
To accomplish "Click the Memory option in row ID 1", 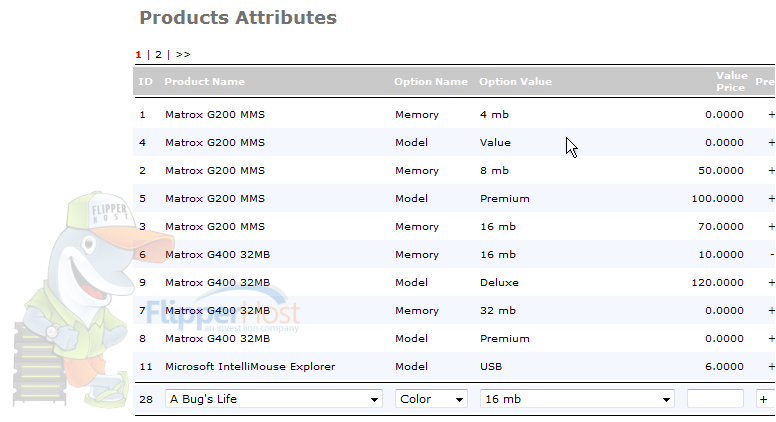I will [x=417, y=114].
